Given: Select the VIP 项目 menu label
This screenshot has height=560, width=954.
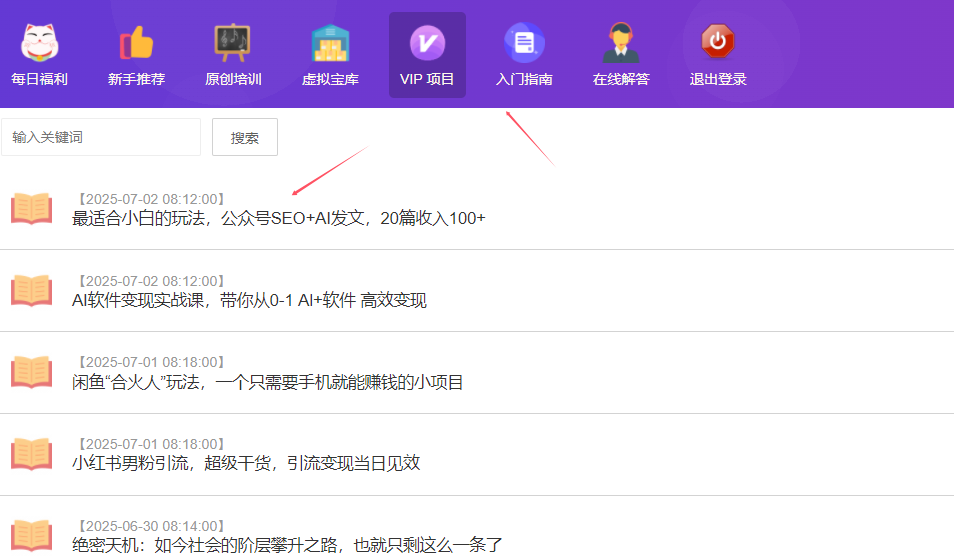Looking at the screenshot, I should [x=427, y=79].
